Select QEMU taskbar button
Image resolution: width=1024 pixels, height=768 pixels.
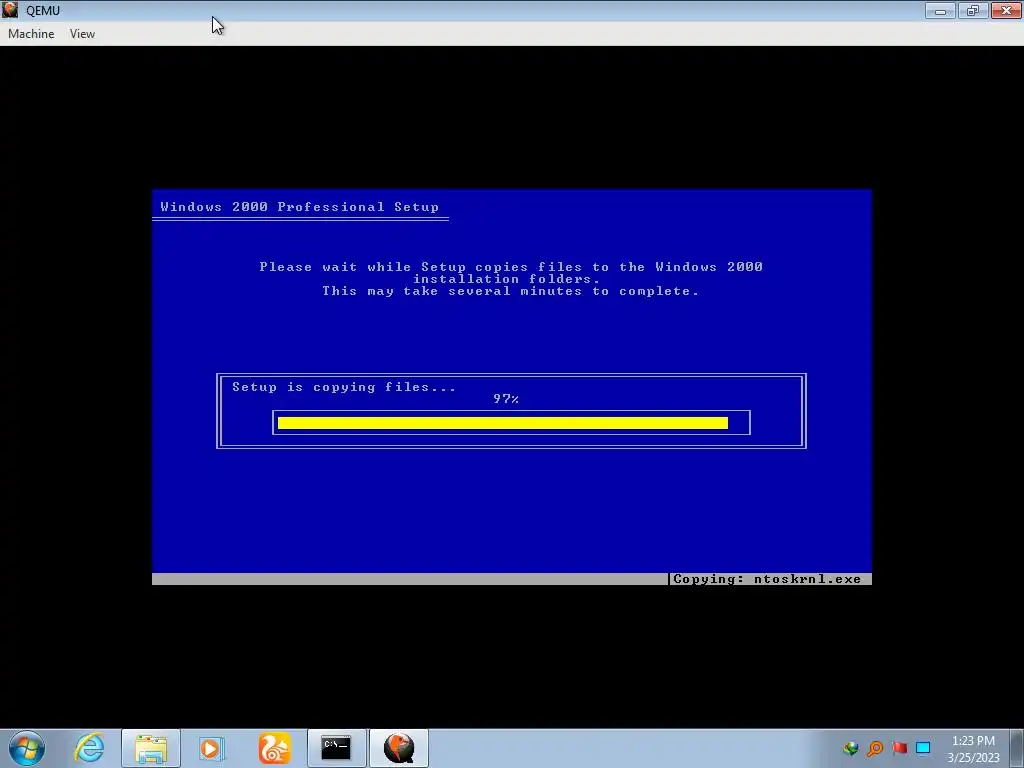pos(399,748)
